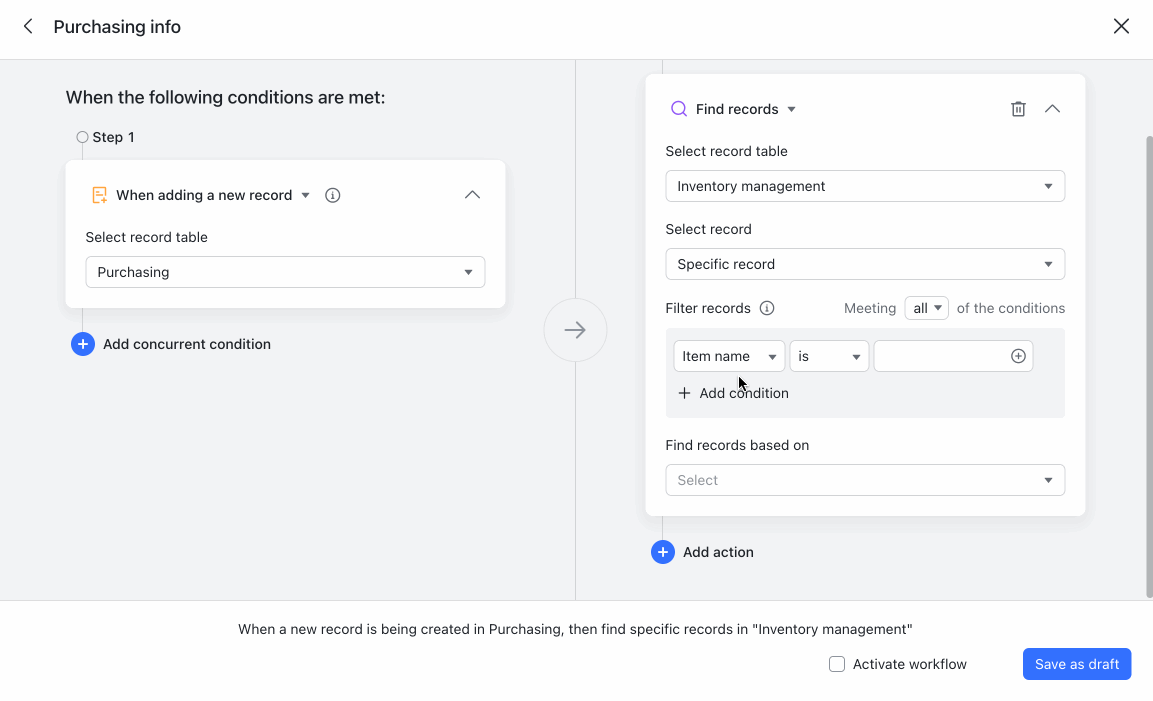Screen dimensions: 1153x701
Task: Open the "is" operator dropdown
Action: point(828,355)
